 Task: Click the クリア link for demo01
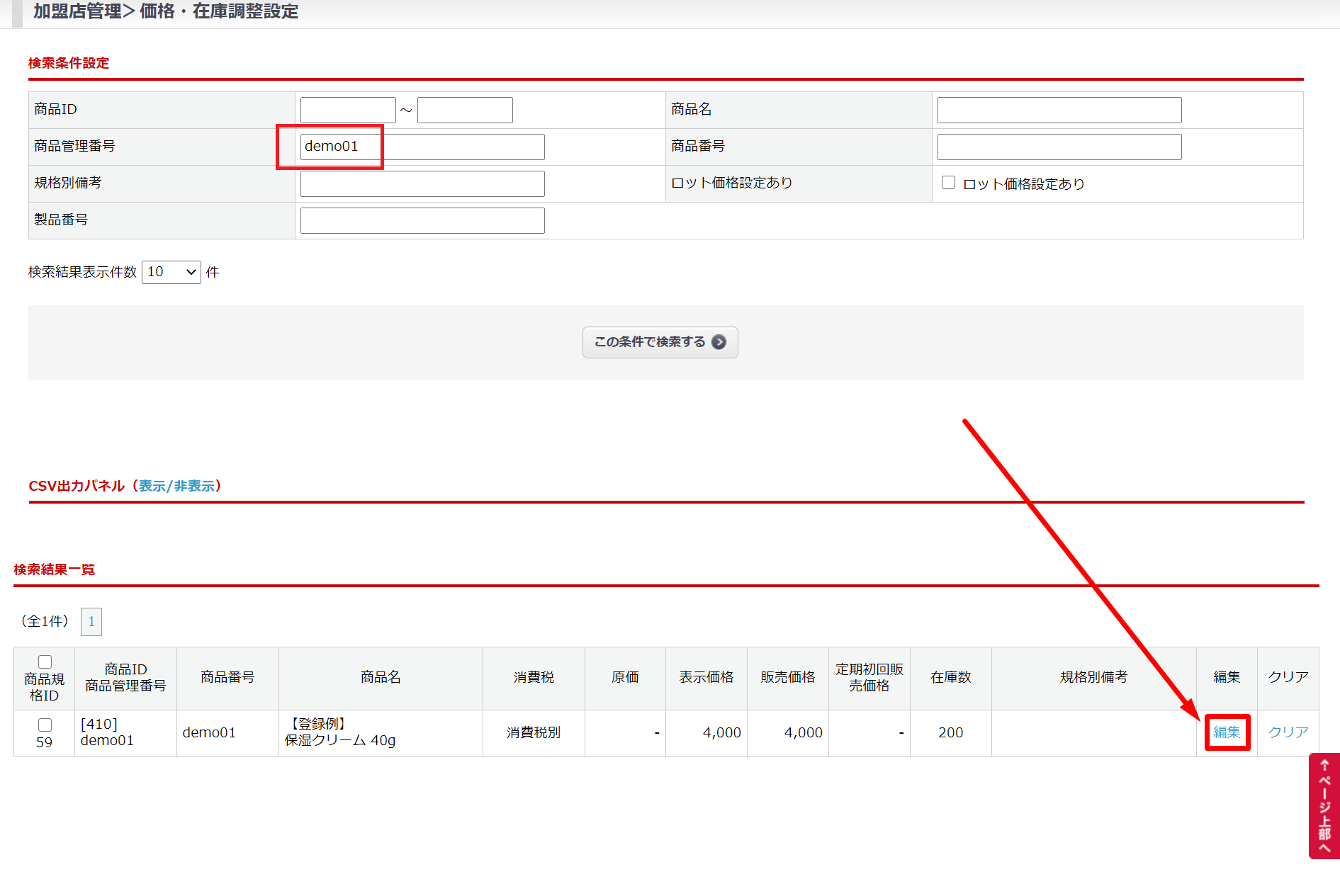point(1288,732)
